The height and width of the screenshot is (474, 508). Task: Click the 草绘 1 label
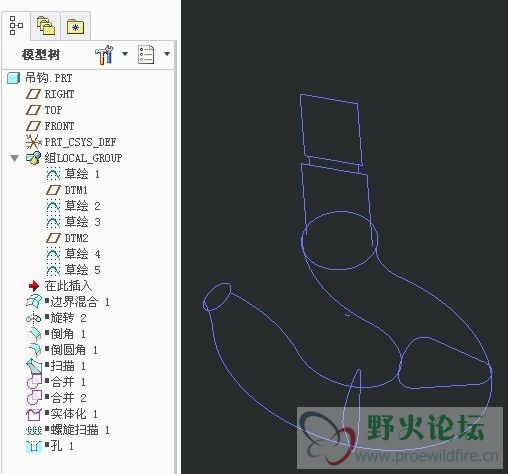pyautogui.click(x=82, y=174)
